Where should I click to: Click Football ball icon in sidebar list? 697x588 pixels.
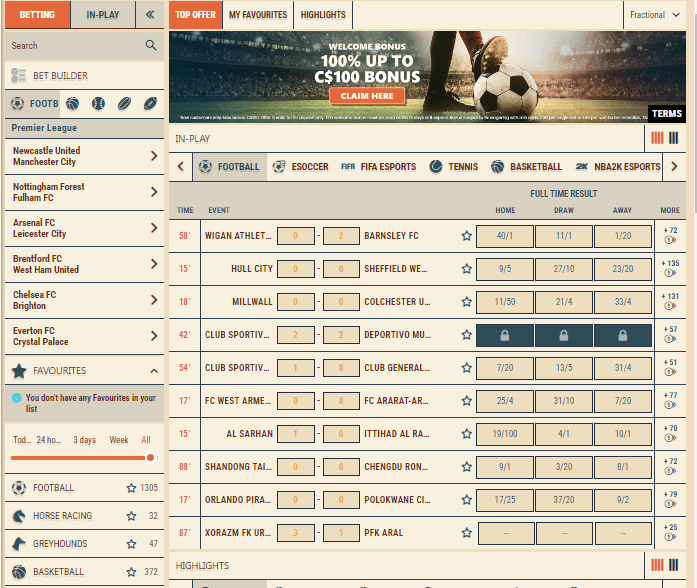[19, 488]
